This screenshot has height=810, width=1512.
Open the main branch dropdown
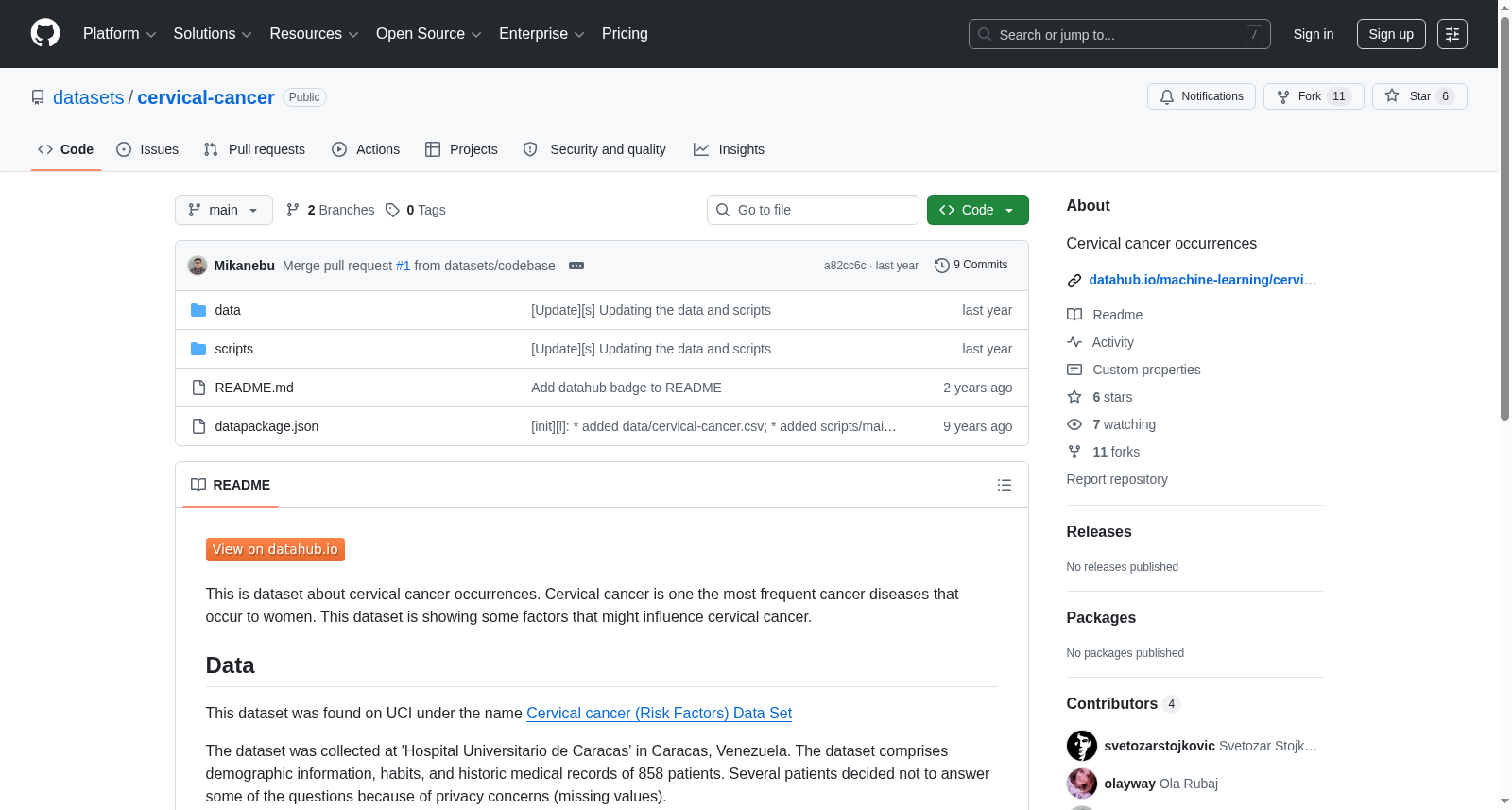pos(224,210)
